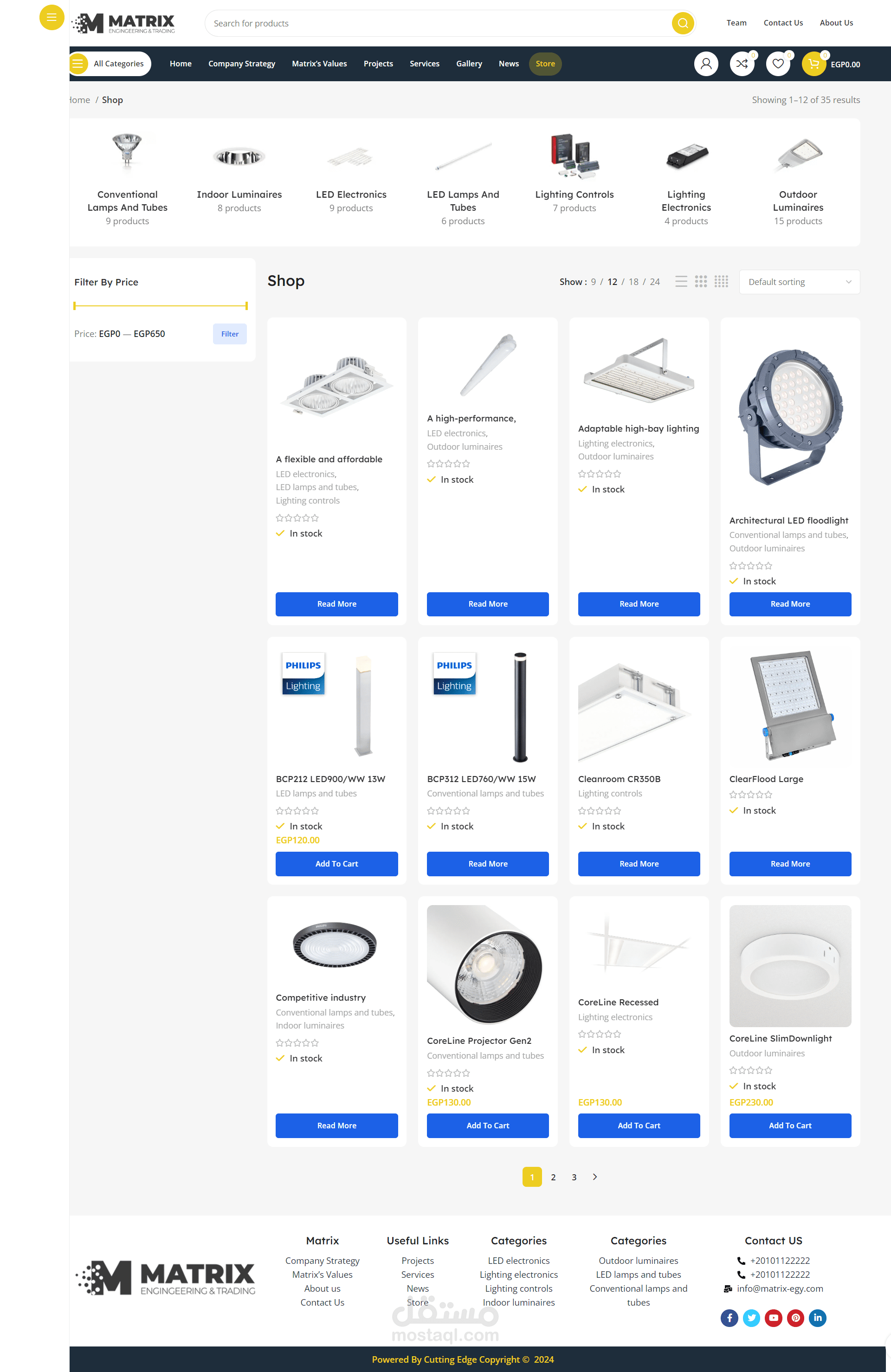Open the user account icon
This screenshot has height=1372, width=891.
pos(706,64)
